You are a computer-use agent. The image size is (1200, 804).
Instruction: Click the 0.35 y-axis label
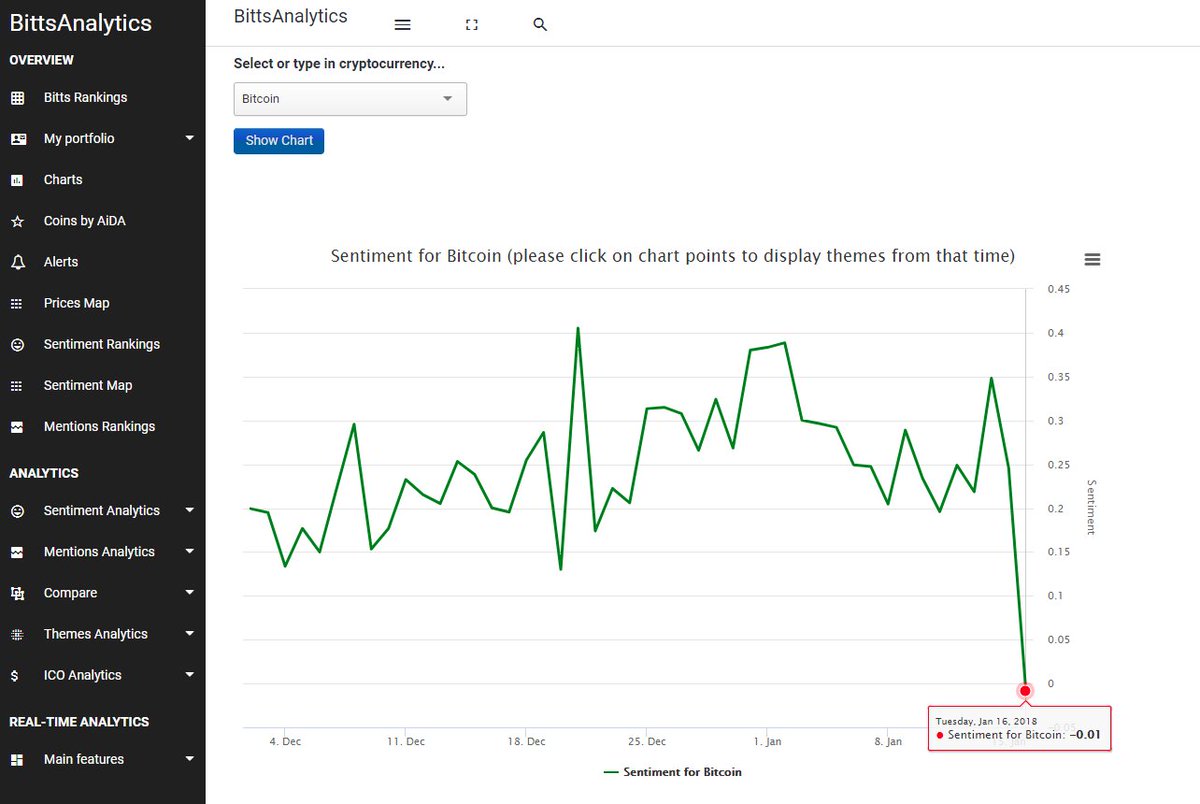click(1058, 377)
